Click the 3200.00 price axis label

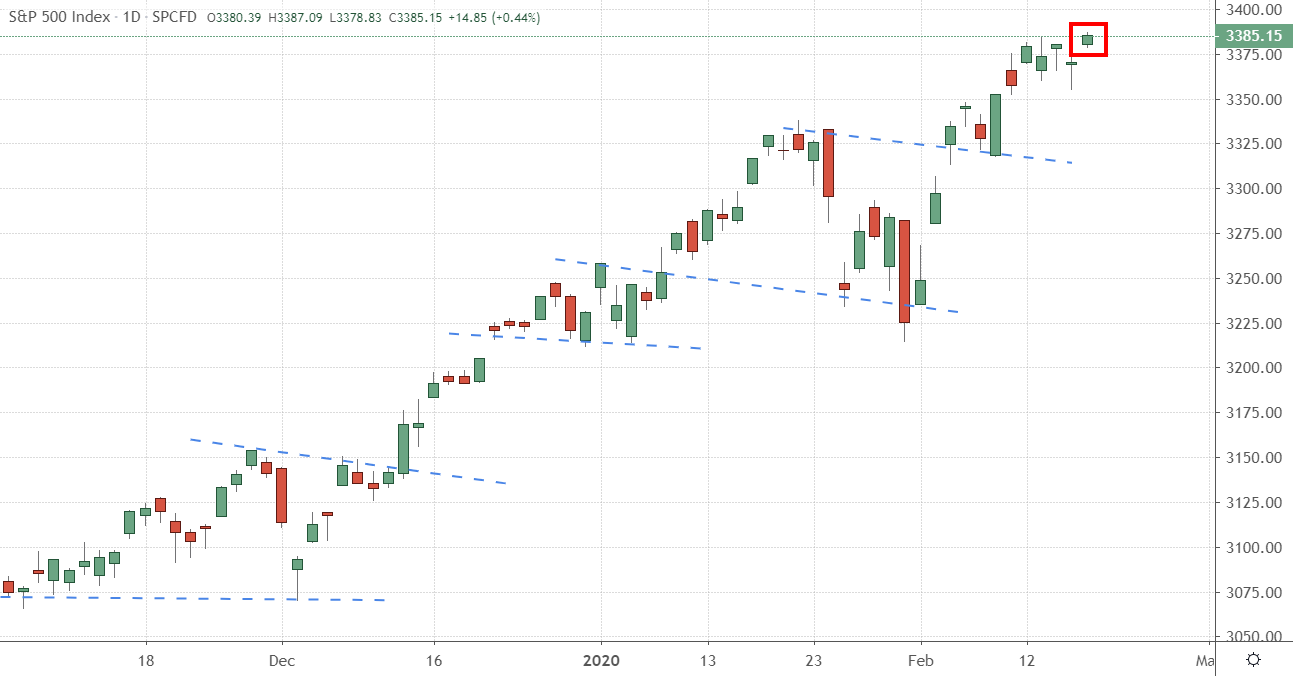(x=1253, y=368)
